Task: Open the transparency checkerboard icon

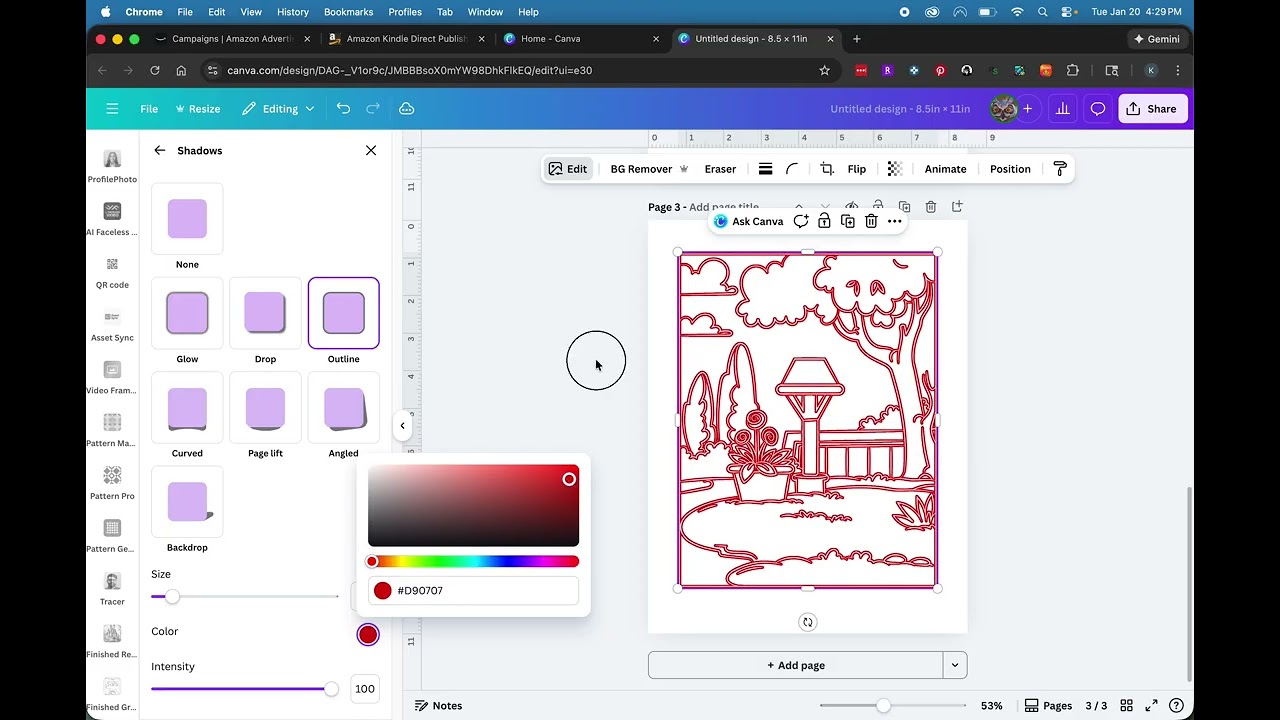Action: click(895, 169)
